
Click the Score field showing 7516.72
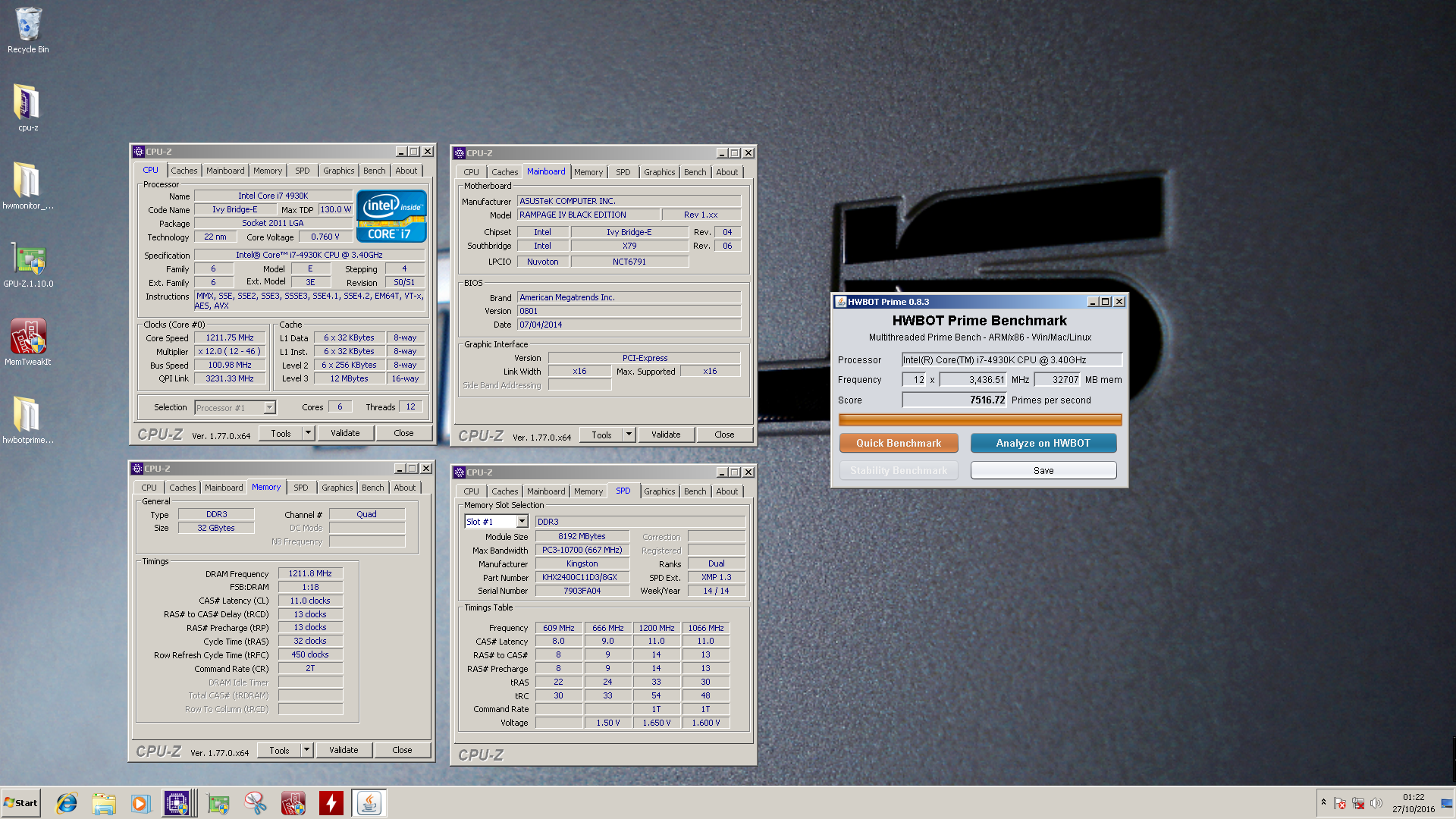954,400
